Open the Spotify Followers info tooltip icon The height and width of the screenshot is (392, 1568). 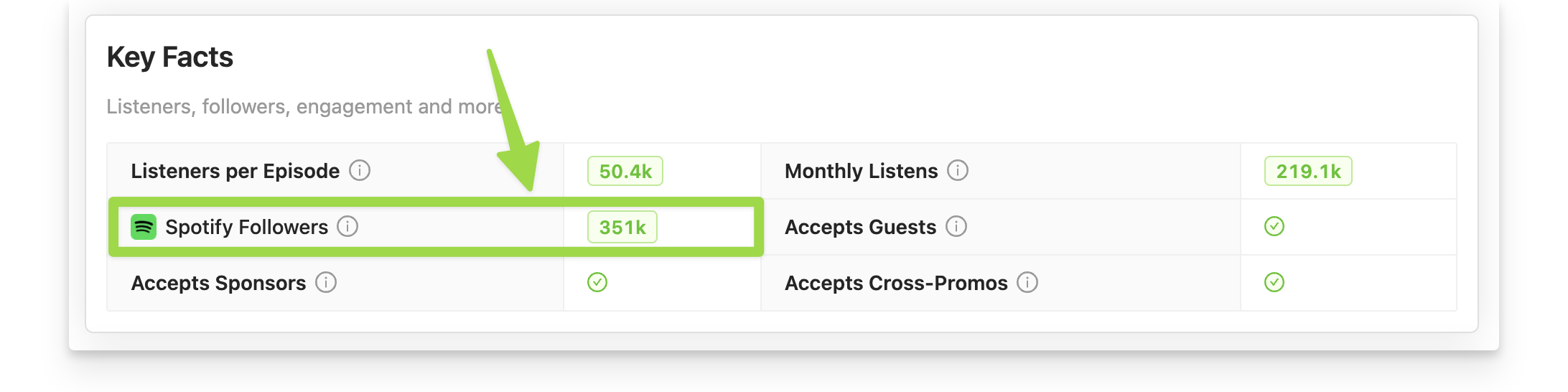point(347,227)
